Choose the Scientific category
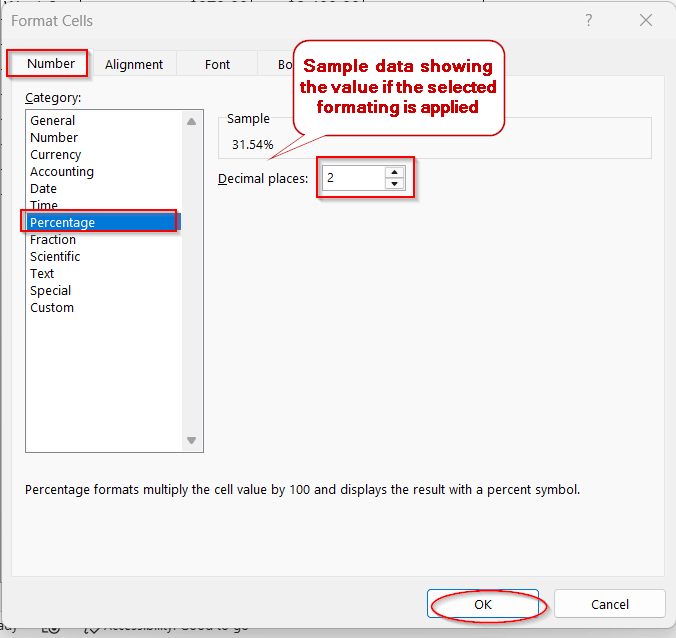Screen dimensions: 676x638 coord(55,256)
